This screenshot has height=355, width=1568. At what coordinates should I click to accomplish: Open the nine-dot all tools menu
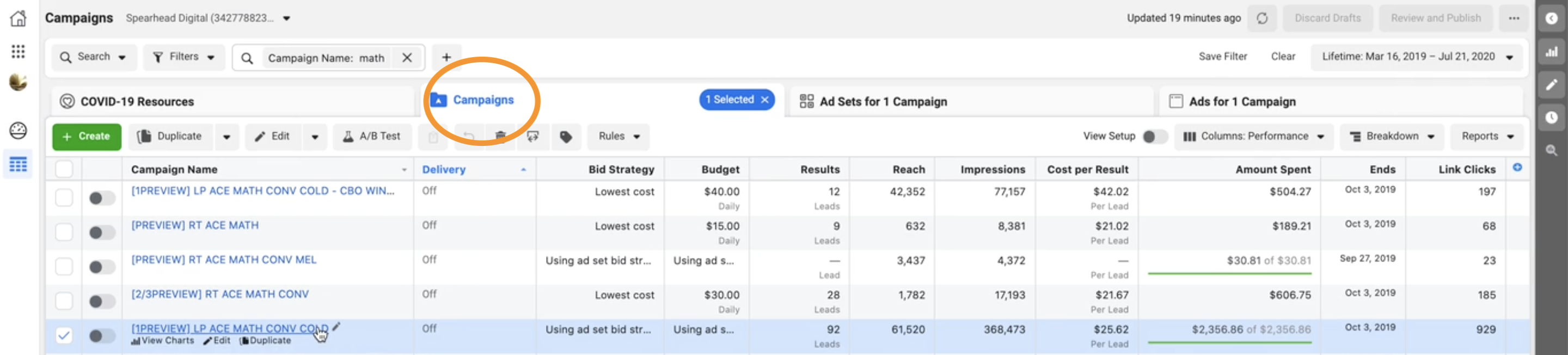pos(19,51)
